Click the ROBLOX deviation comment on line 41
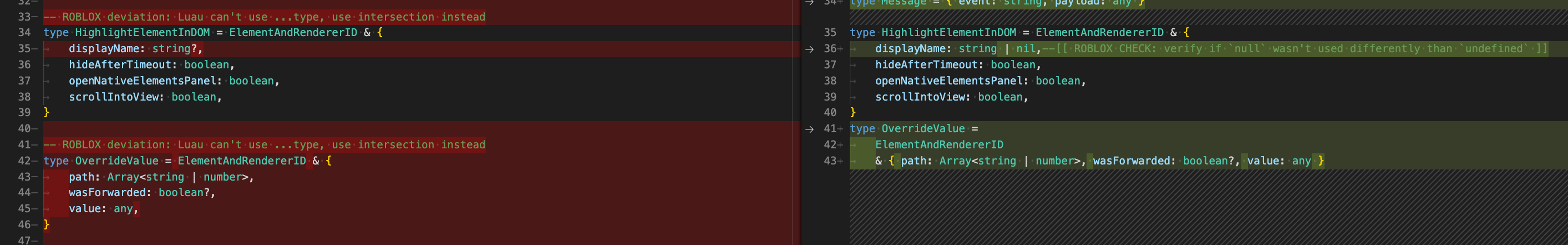The height and width of the screenshot is (245, 1568). point(273,145)
